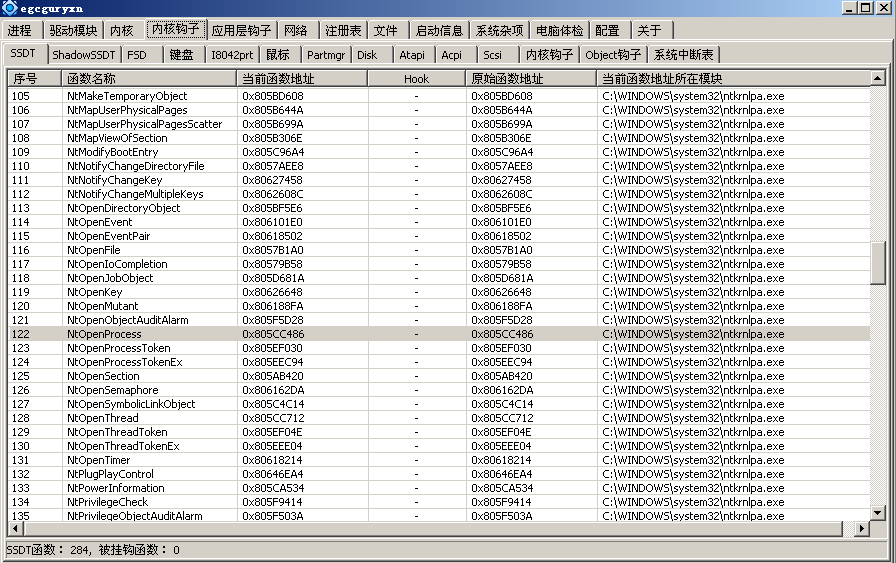Select the NtMakeTemporaryObject row
This screenshot has width=896, height=563.
tap(127, 96)
